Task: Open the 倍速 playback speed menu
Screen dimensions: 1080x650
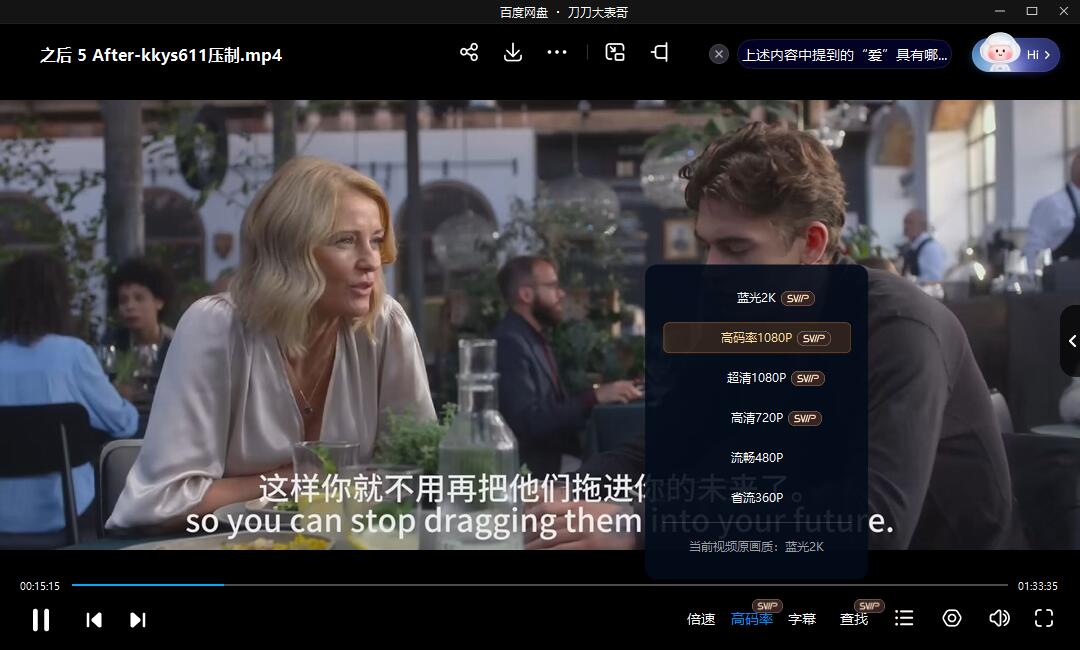Action: point(701,618)
